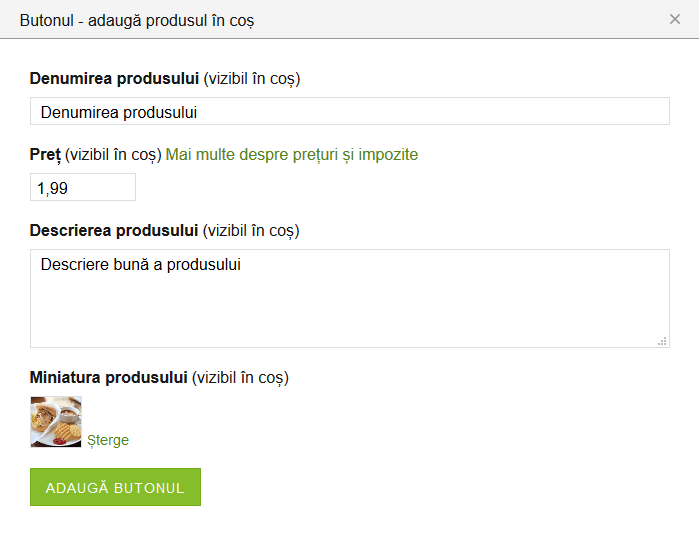The height and width of the screenshot is (535, 699).
Task: Click '(vizibil în coș)' beside Descrierea produsului
Action: (251, 230)
